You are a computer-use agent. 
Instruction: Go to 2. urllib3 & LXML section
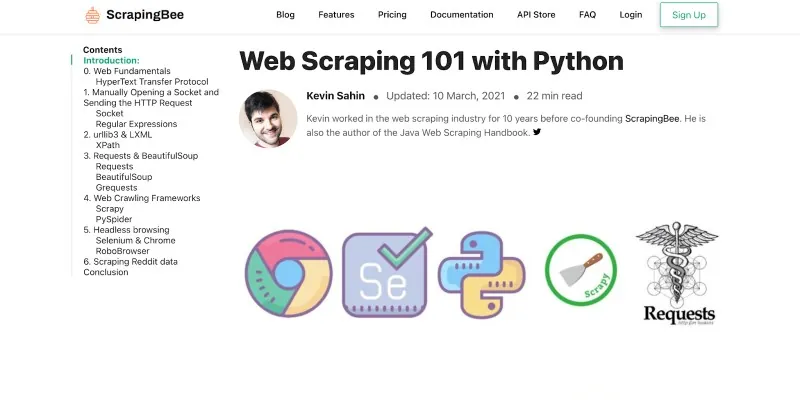pyautogui.click(x=117, y=135)
